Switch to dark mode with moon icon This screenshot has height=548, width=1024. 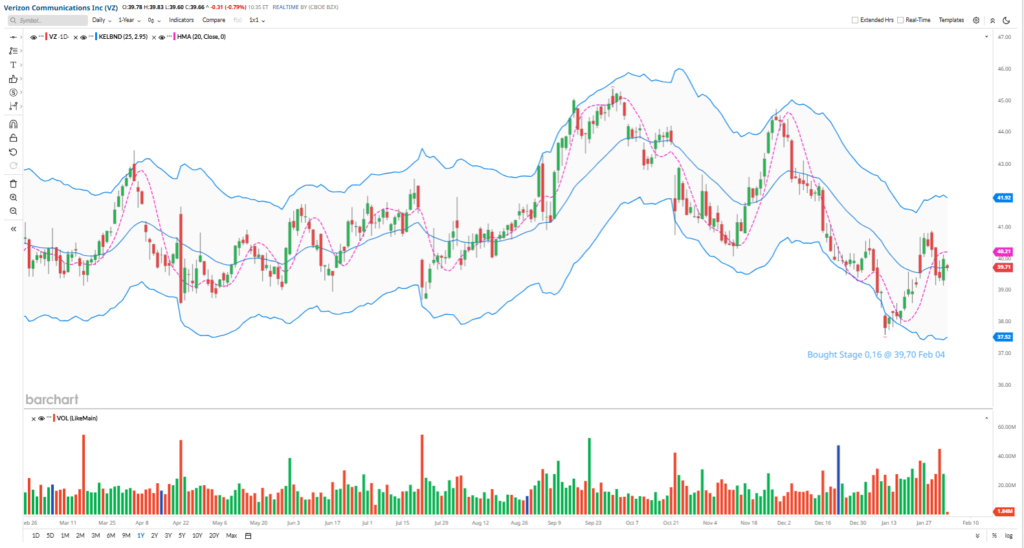1006,19
